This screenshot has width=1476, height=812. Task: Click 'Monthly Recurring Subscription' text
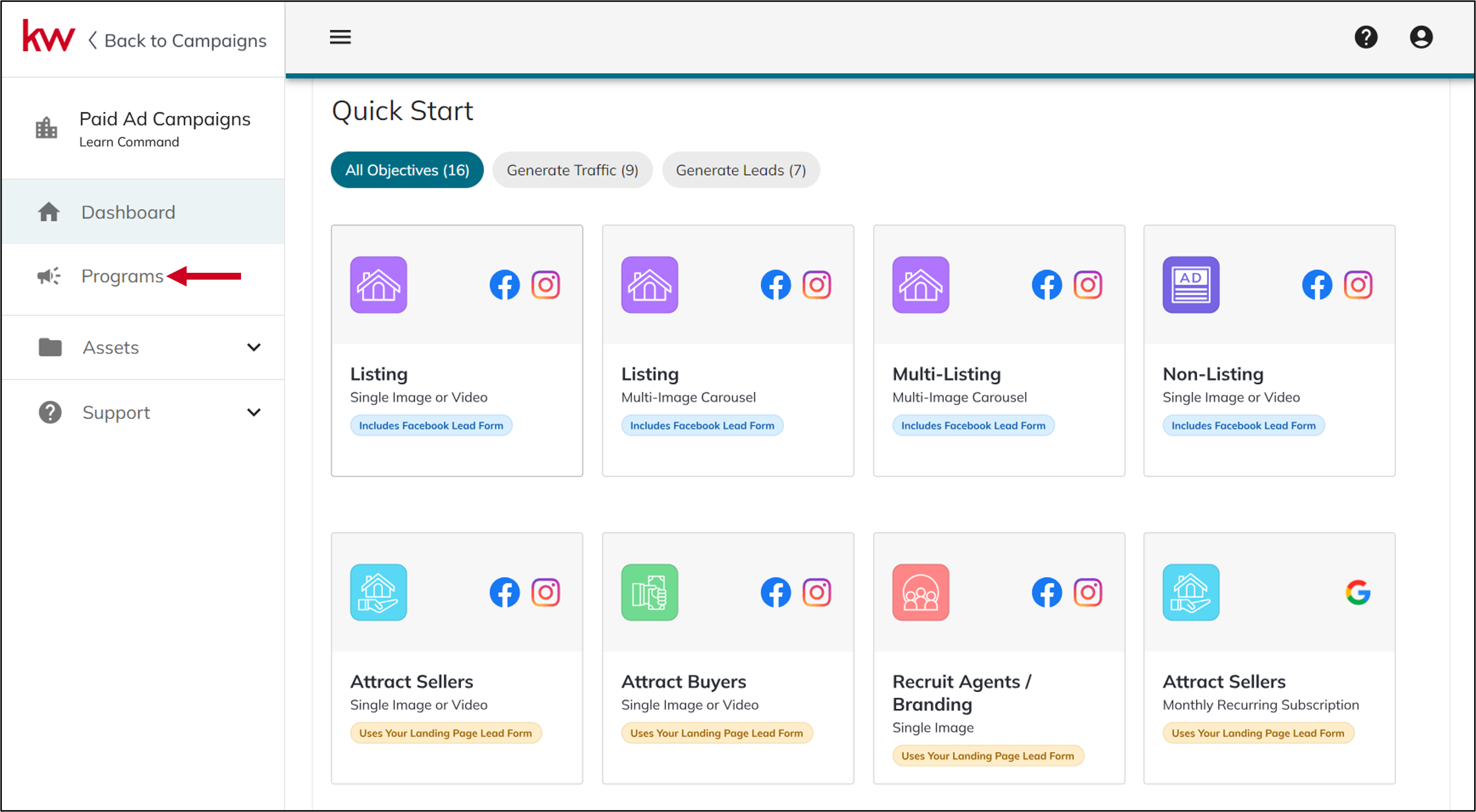pyautogui.click(x=1260, y=705)
